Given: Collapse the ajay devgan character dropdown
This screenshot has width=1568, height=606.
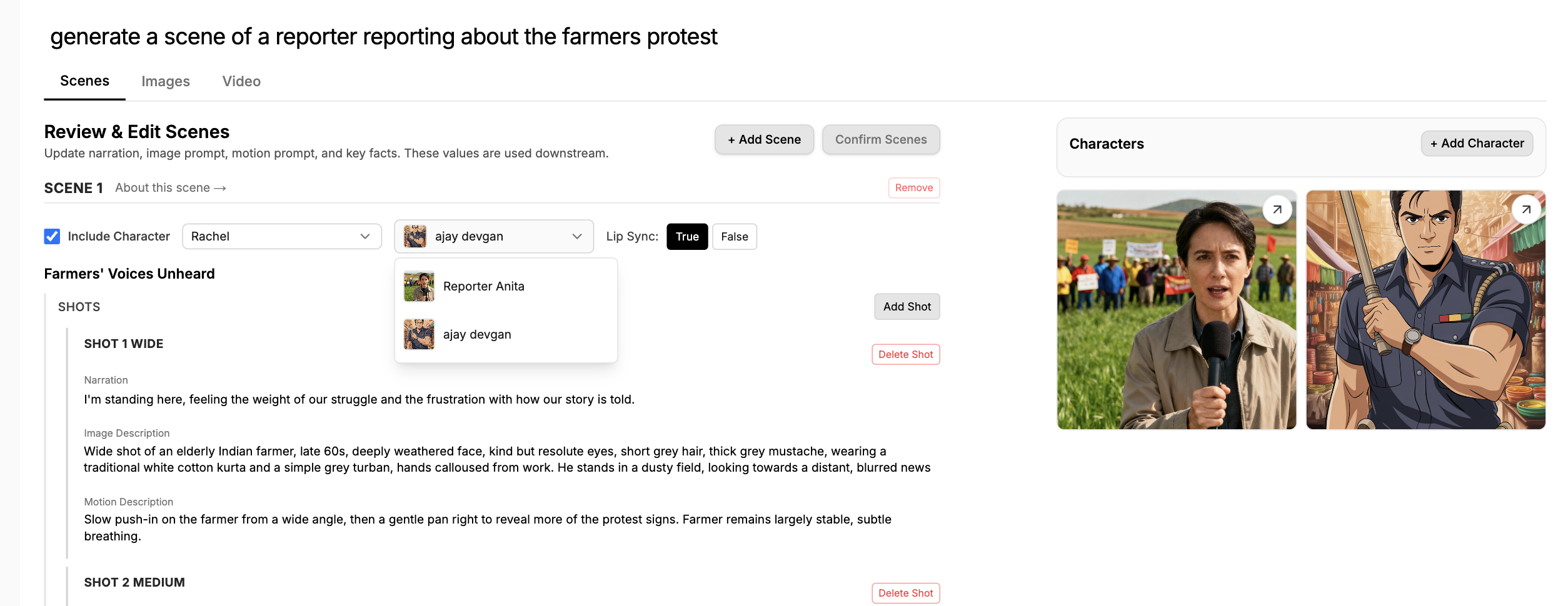Looking at the screenshot, I should (576, 237).
